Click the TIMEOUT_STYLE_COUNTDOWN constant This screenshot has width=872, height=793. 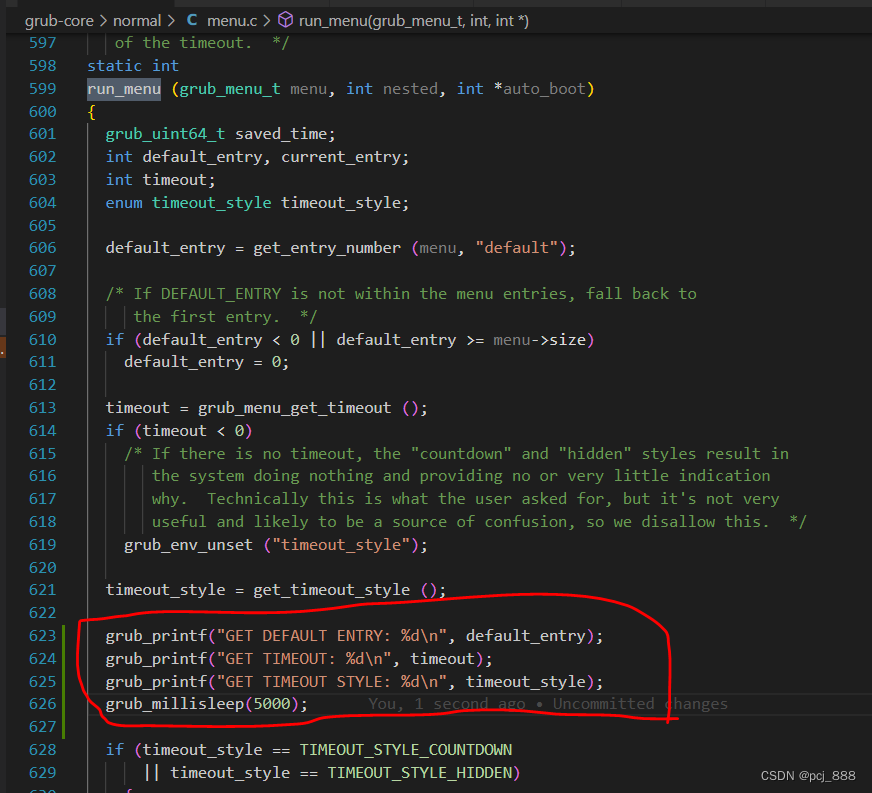click(x=406, y=749)
